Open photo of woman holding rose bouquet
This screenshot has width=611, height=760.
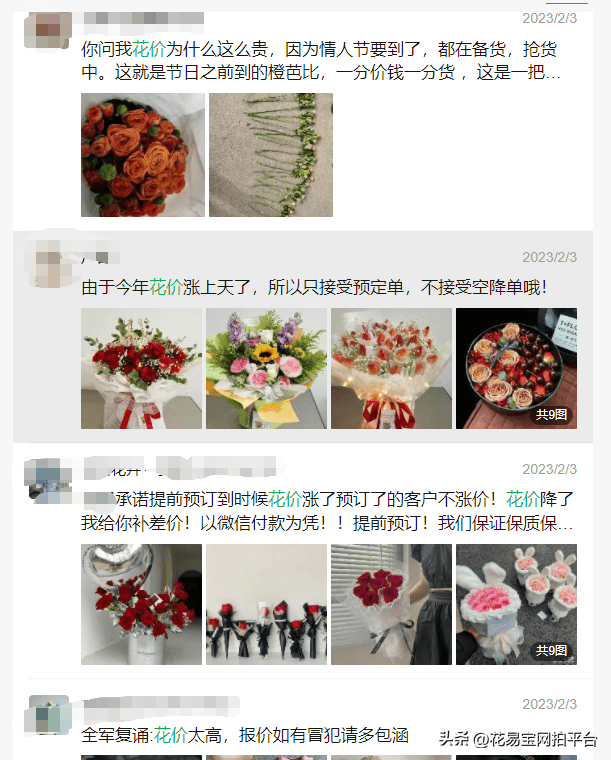point(392,604)
